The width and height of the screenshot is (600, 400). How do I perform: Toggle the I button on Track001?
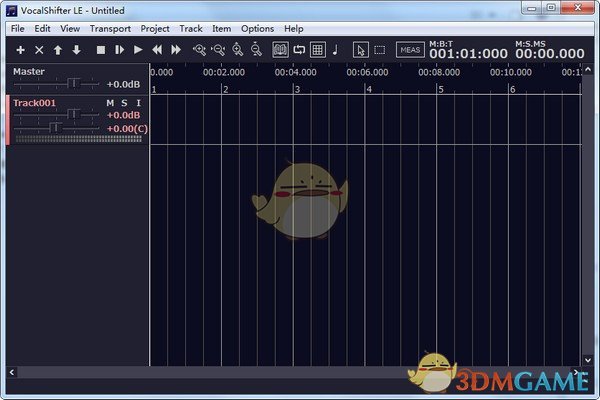[139, 103]
